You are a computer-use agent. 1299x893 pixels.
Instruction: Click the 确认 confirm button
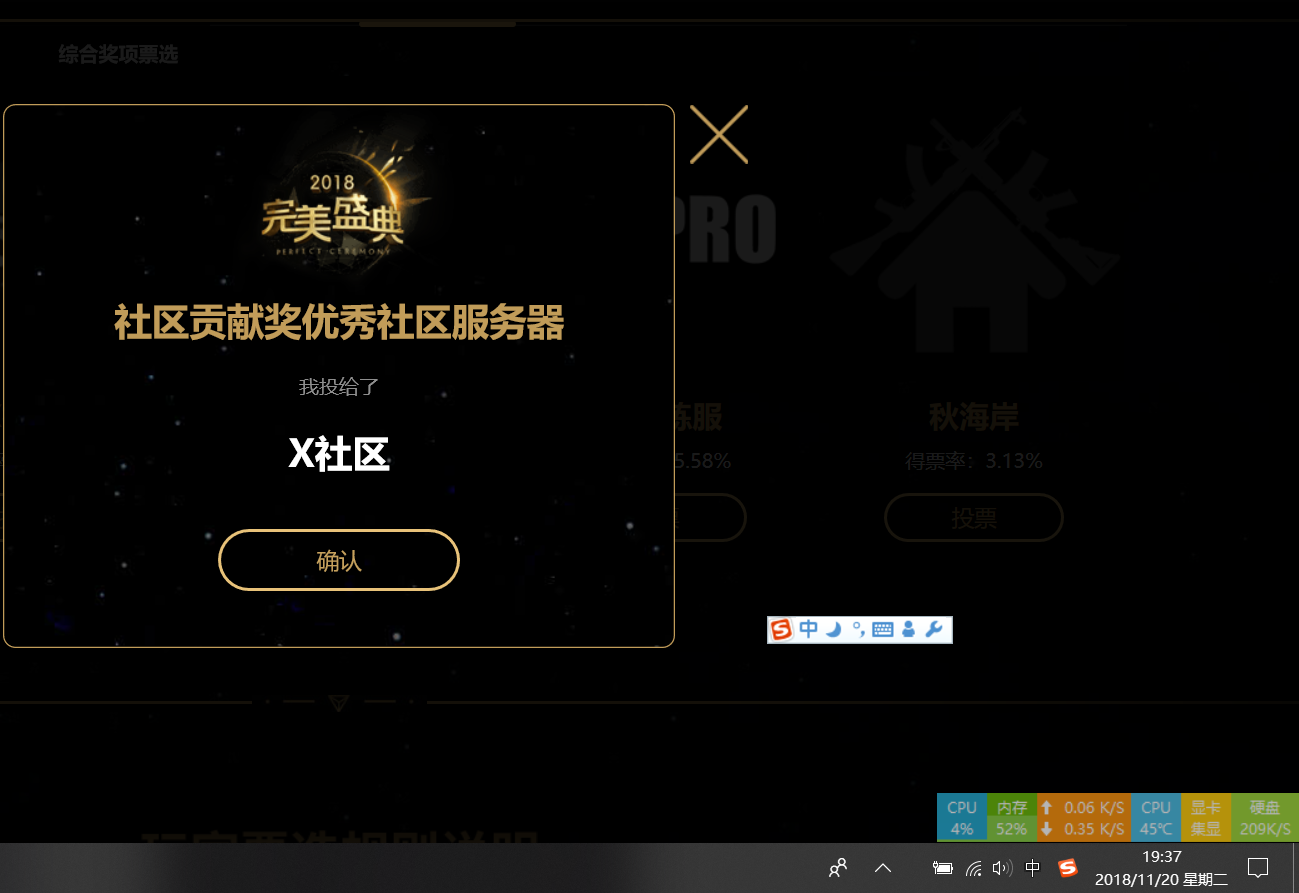pos(338,560)
